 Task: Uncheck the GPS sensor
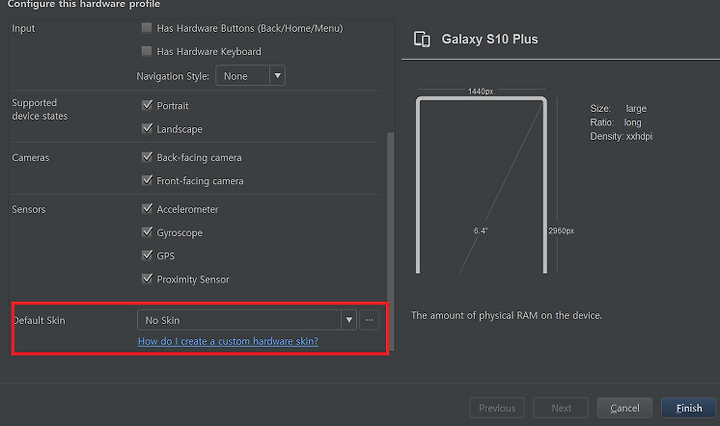(x=147, y=255)
